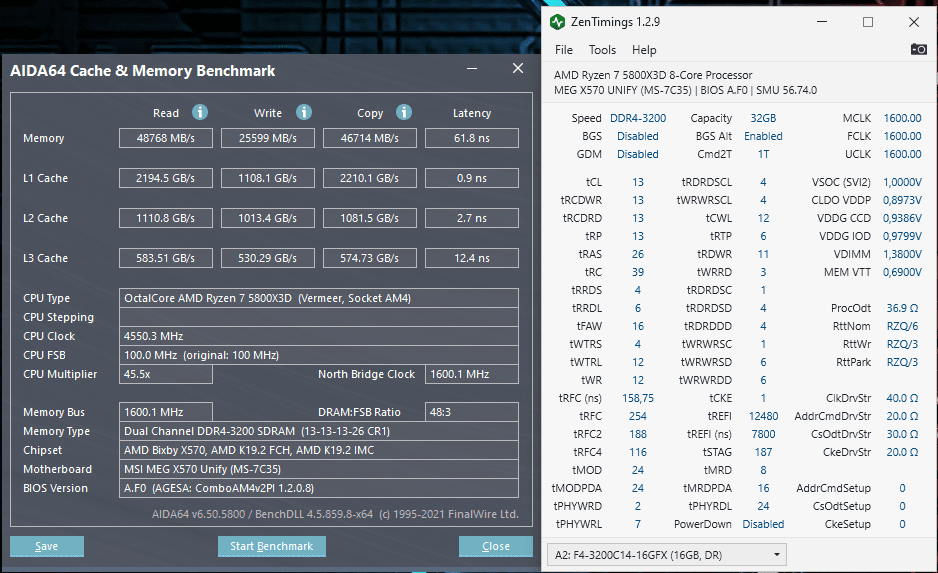The width and height of the screenshot is (938, 573).
Task: Click the tRDWR value 11
Action: point(763,254)
